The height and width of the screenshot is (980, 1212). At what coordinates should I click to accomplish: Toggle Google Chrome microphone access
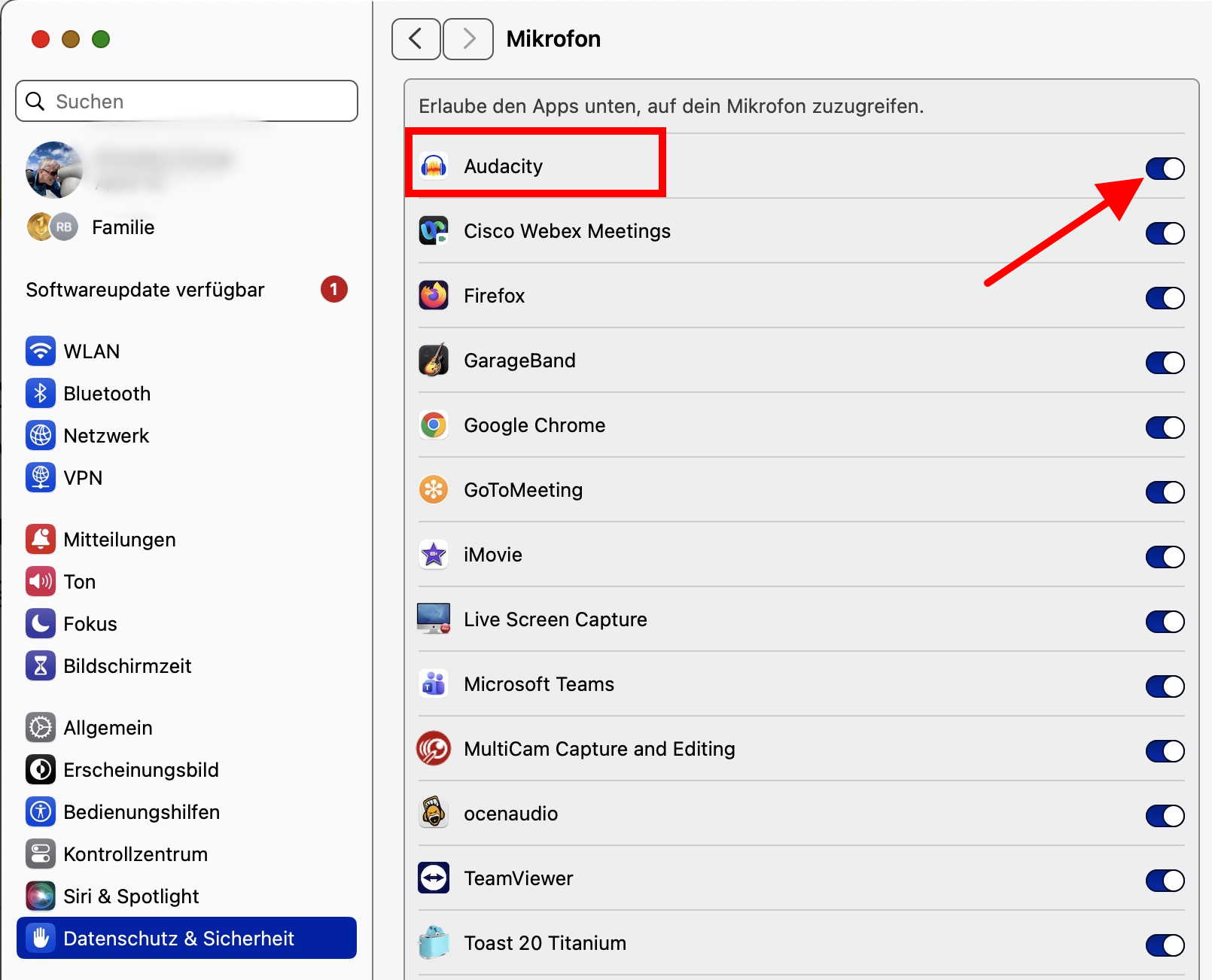1165,428
